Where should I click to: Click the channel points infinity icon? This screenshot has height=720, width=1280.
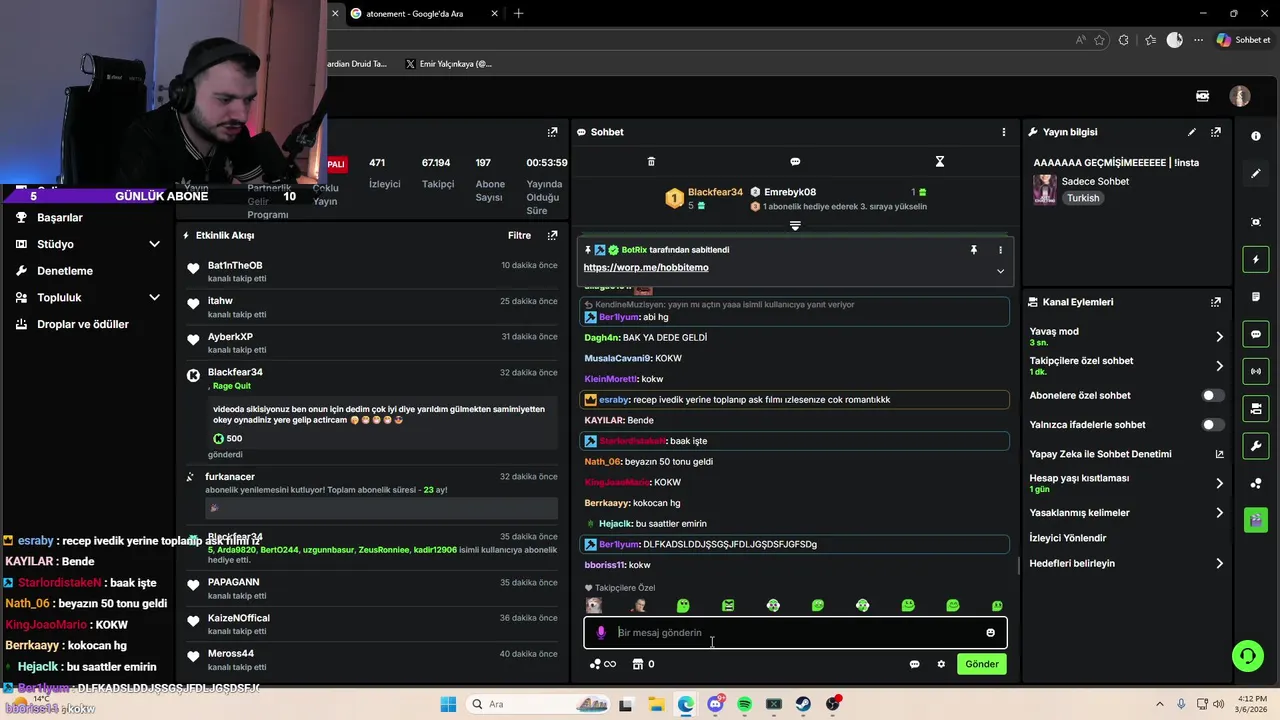pyautogui.click(x=602, y=664)
